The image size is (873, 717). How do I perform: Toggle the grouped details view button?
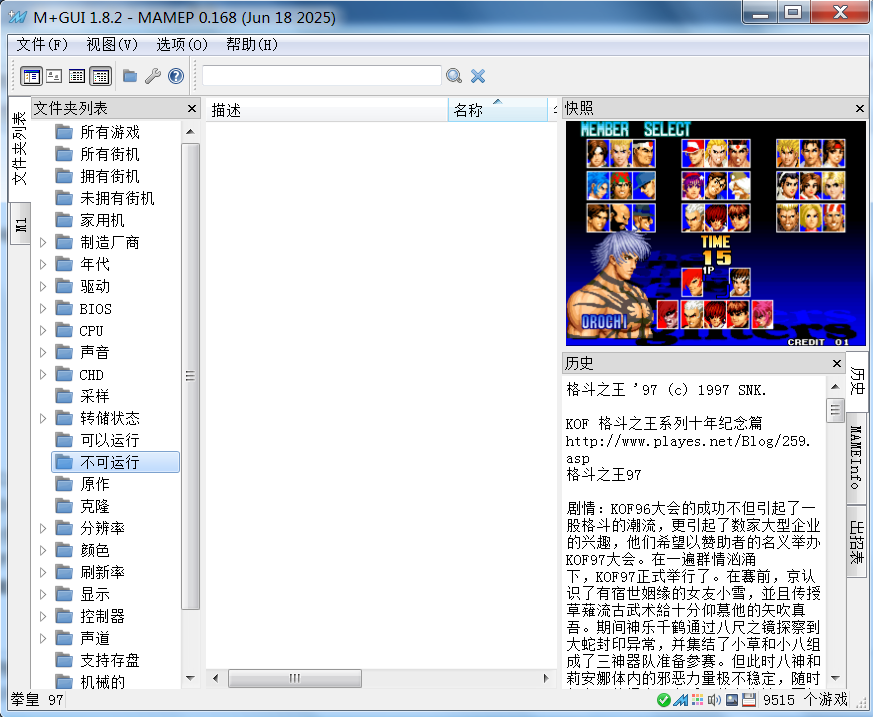(x=100, y=76)
